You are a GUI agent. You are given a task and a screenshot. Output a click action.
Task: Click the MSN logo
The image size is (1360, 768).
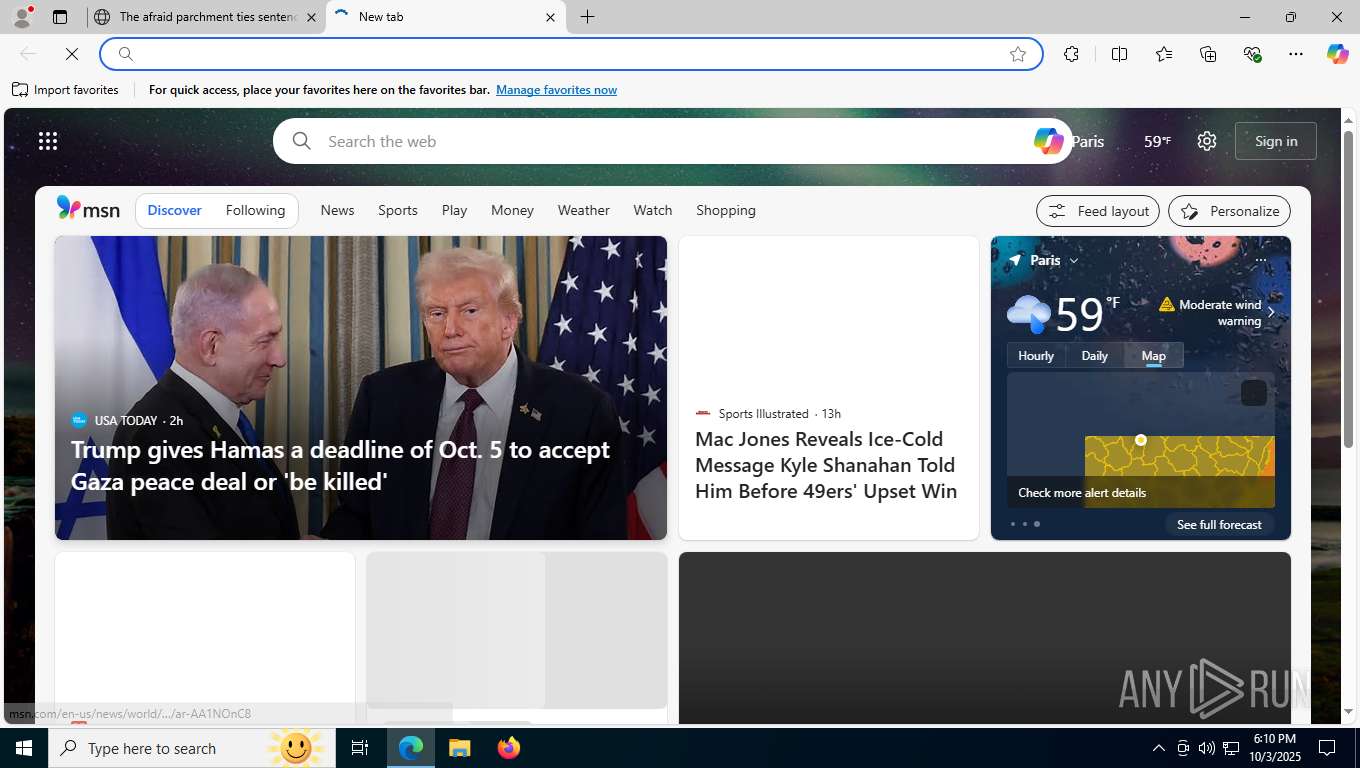click(88, 209)
